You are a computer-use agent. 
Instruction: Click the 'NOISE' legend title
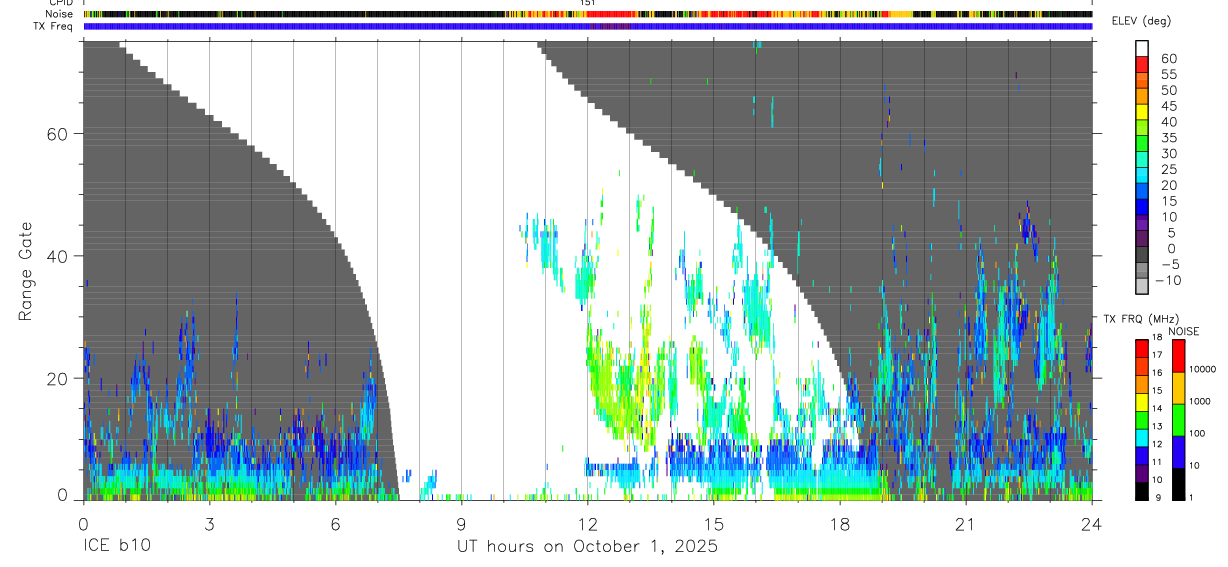pyautogui.click(x=1183, y=331)
